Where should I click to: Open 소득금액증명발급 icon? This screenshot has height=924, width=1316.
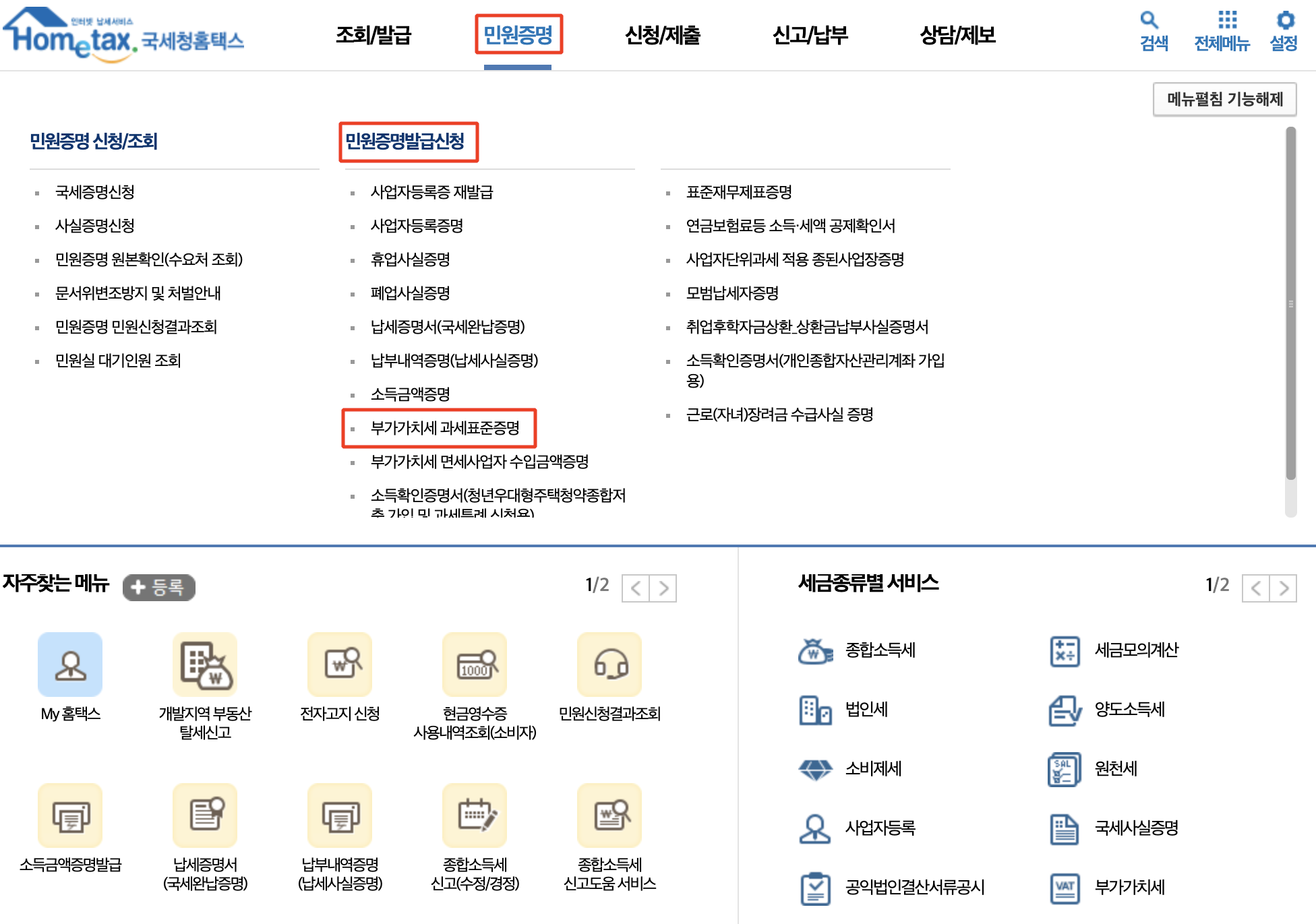(x=70, y=815)
